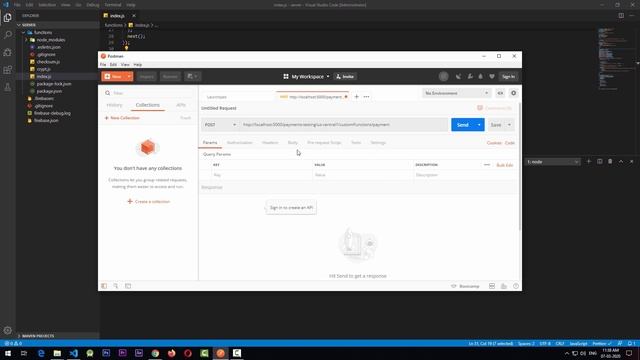
Task: Open Postman app from Windows taskbar
Action: 220,353
